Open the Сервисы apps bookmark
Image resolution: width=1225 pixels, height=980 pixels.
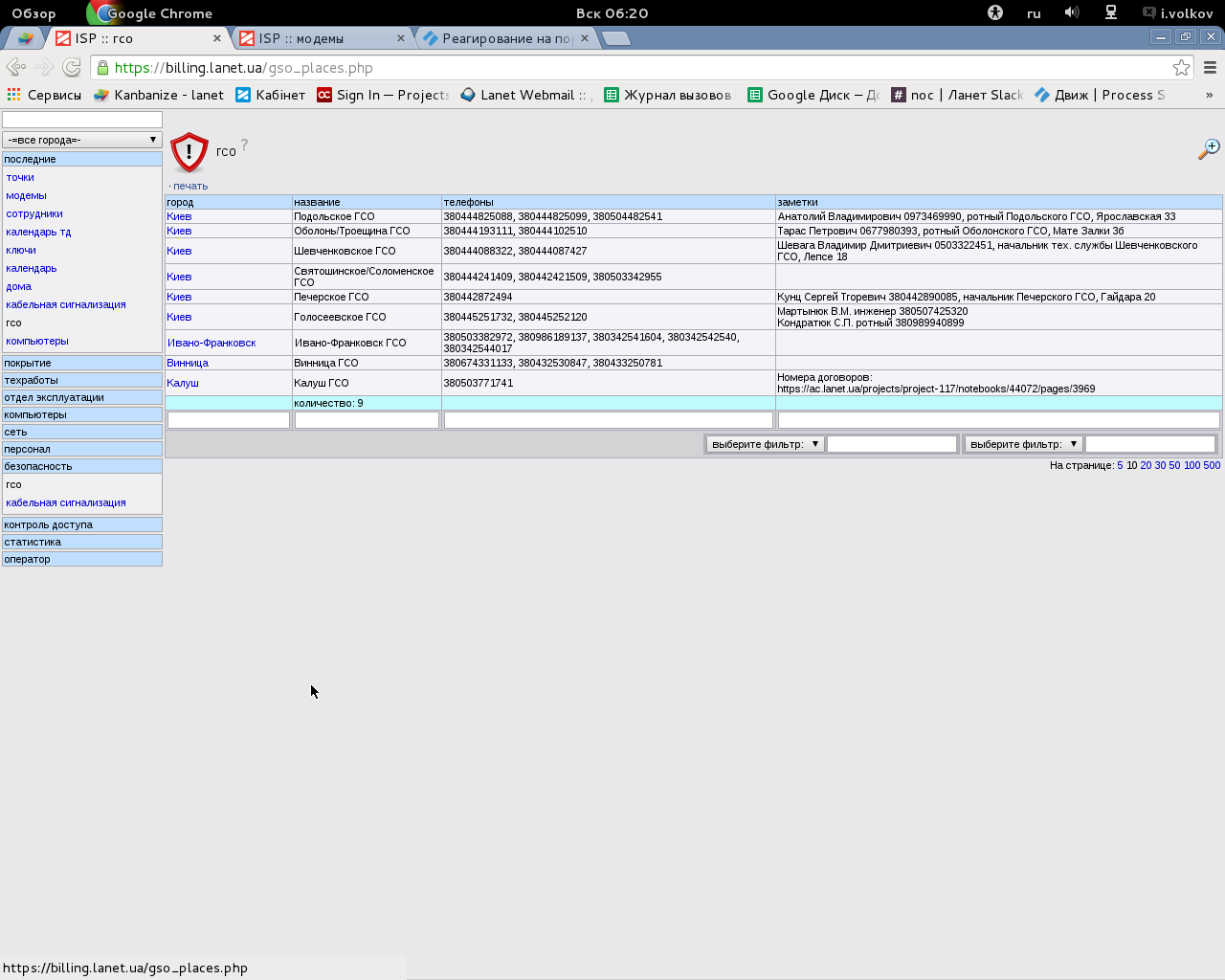click(44, 95)
